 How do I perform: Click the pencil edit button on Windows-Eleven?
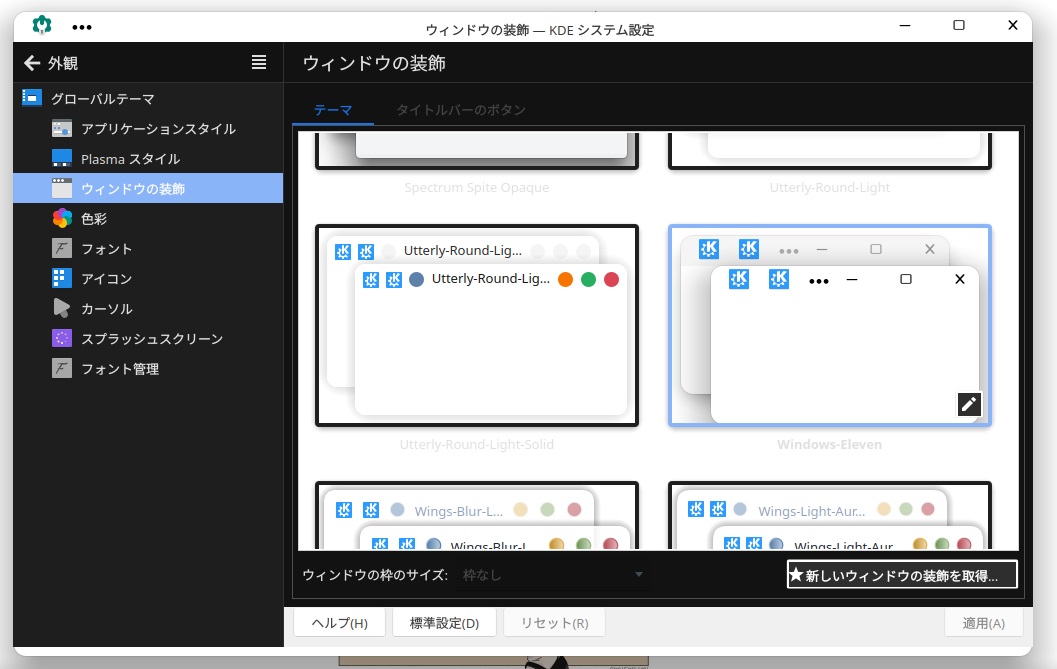point(969,404)
